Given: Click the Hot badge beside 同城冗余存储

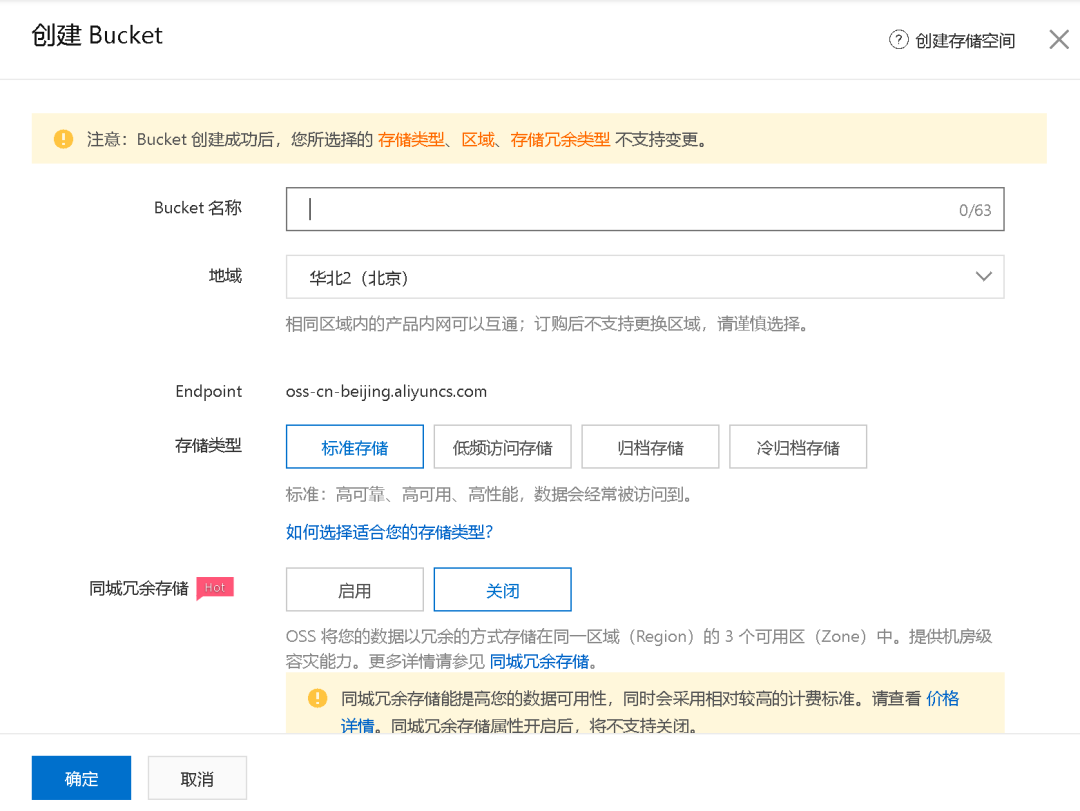Looking at the screenshot, I should point(215,588).
